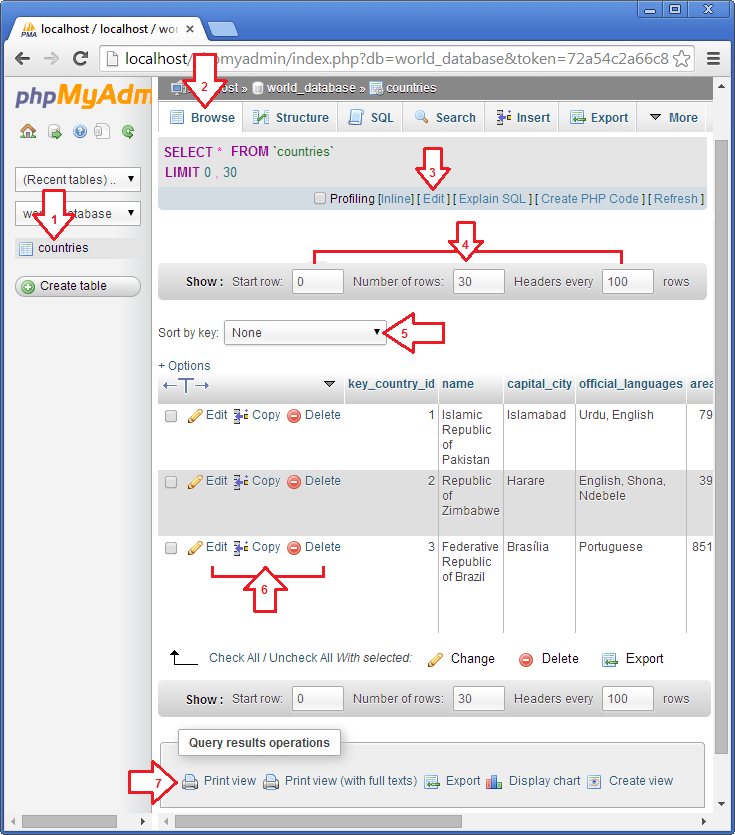Click the top Number of rows input field
The width and height of the screenshot is (735, 835).
tap(478, 282)
